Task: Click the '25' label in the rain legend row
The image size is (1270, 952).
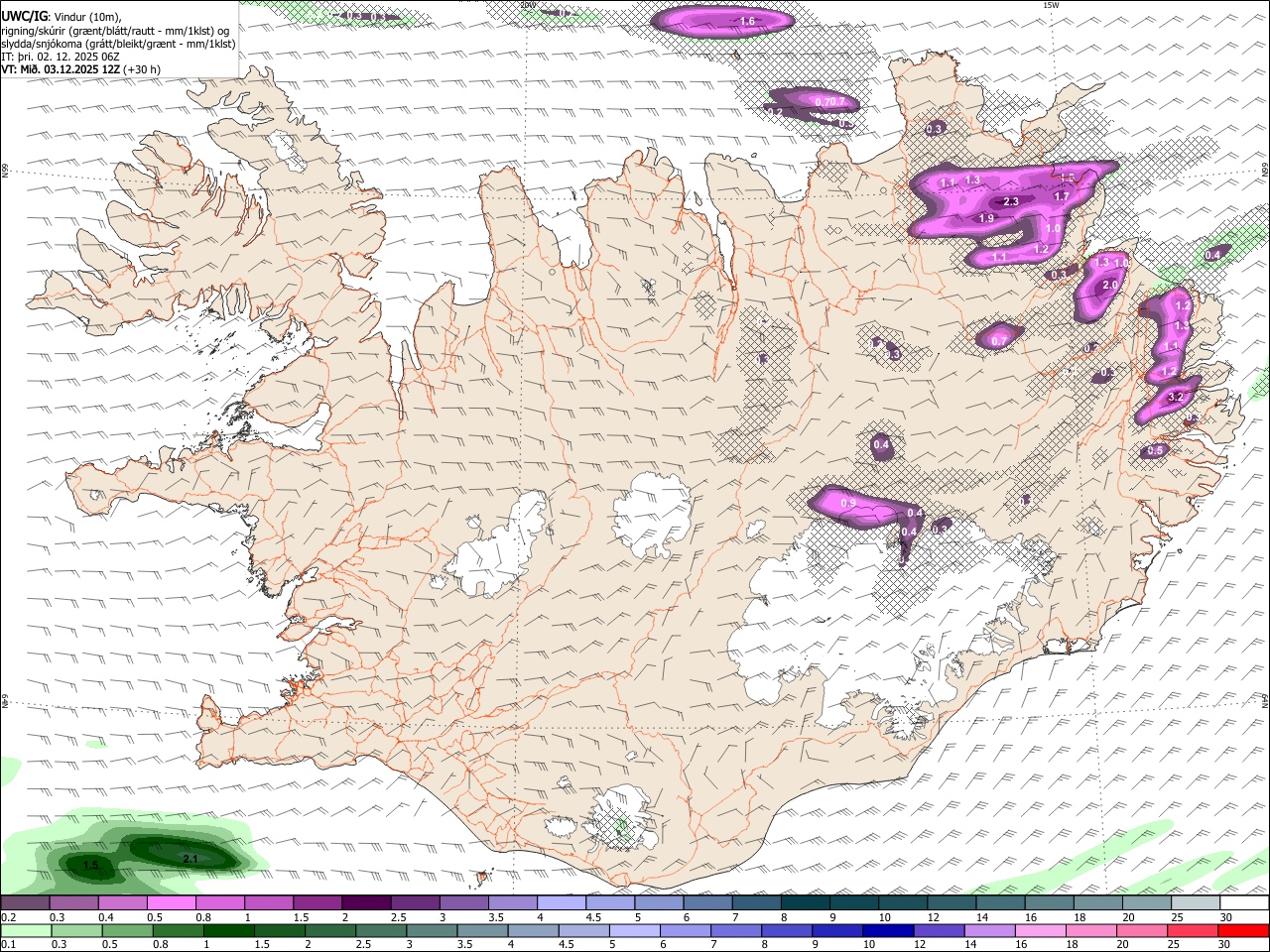Action: point(1172,944)
